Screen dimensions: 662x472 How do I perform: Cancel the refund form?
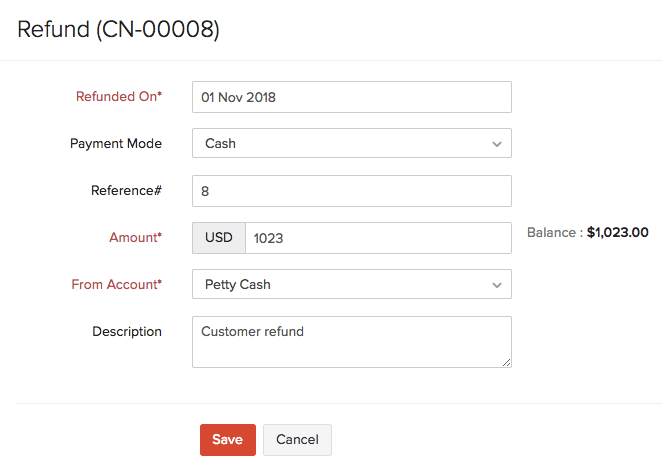(297, 440)
